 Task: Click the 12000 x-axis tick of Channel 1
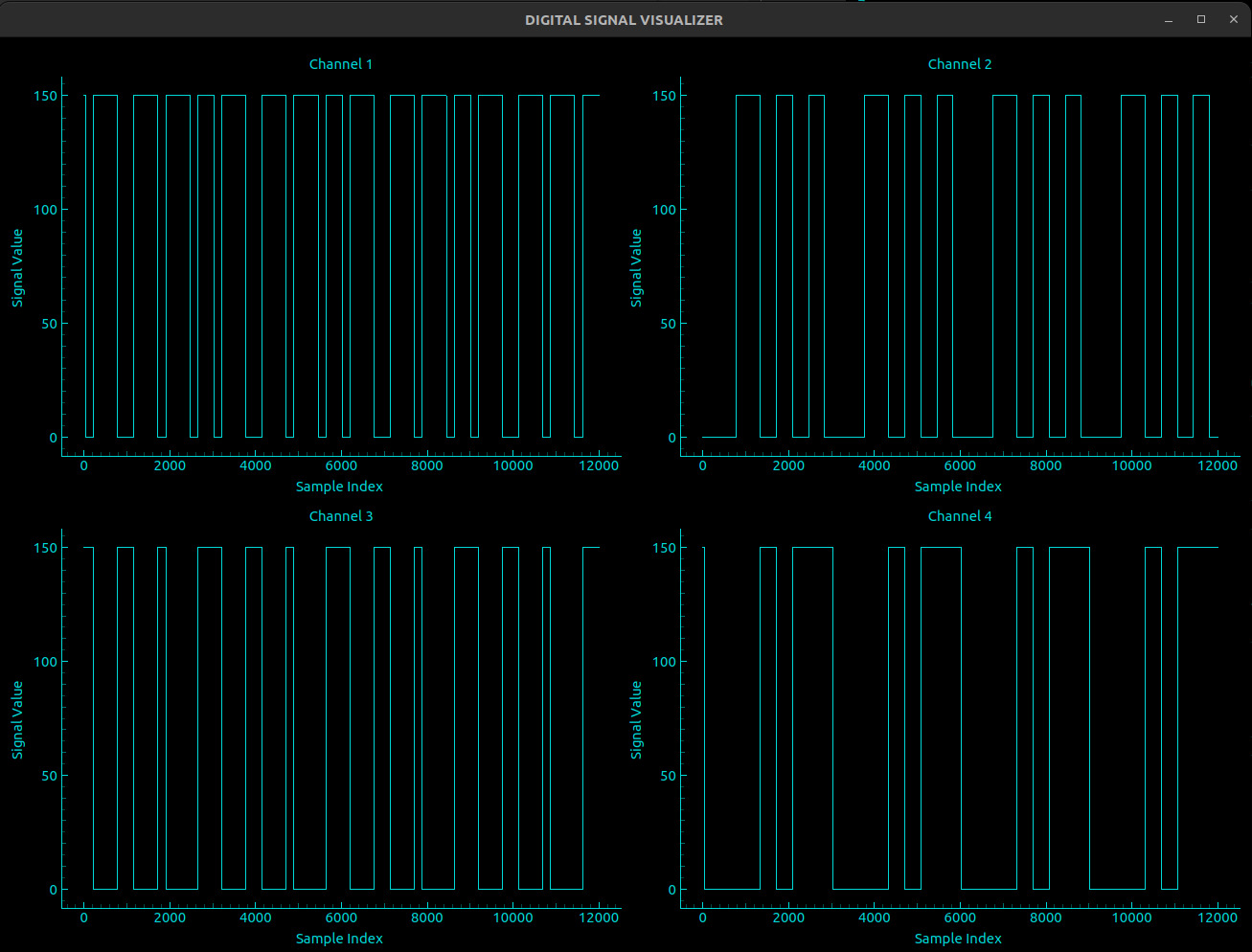(x=599, y=465)
